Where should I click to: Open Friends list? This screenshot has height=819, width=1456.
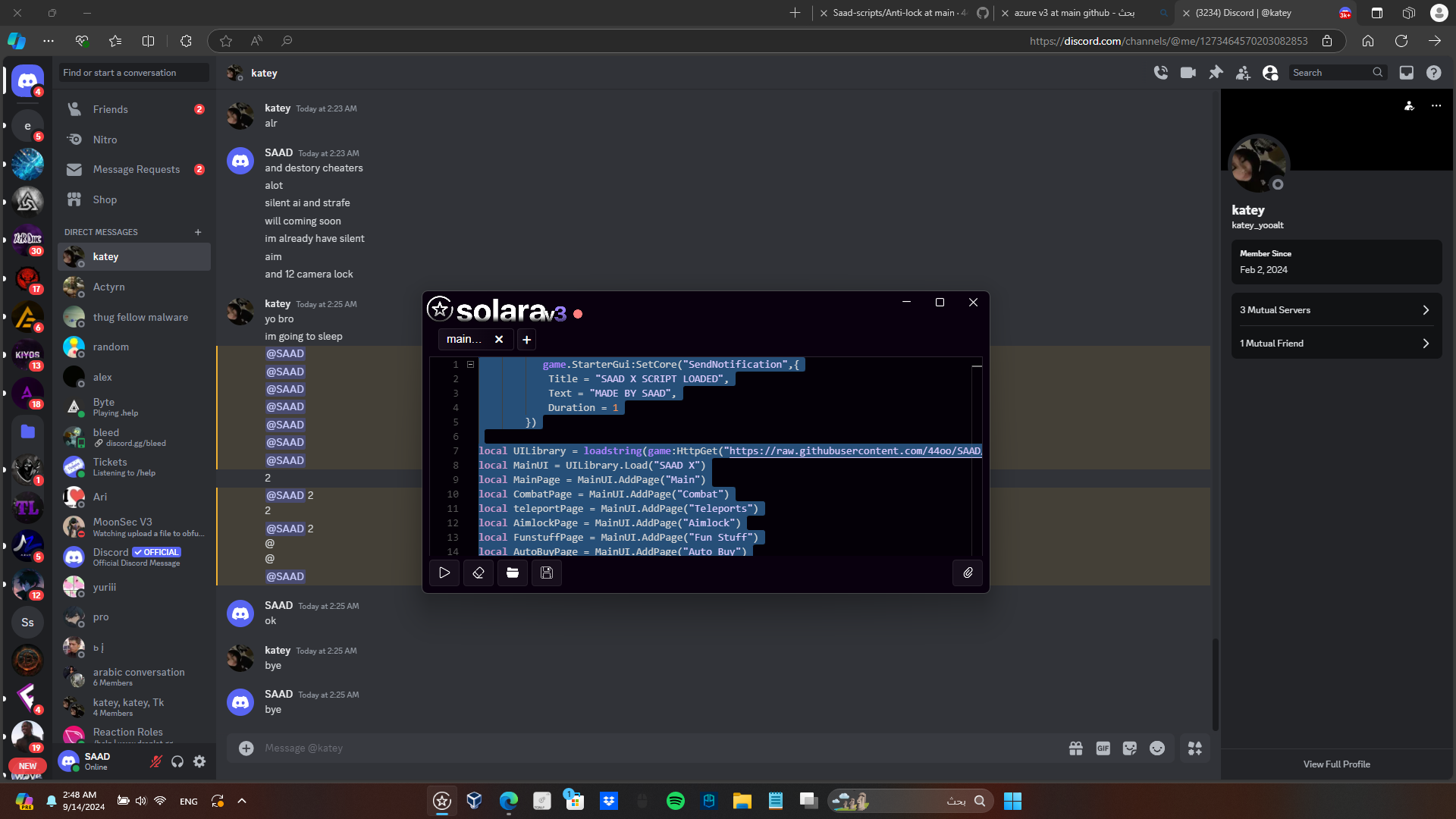134,109
